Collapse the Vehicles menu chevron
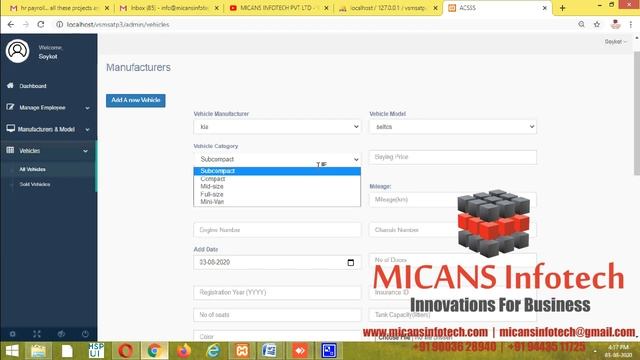Viewport: 640px width, 360px height. pyautogui.click(x=85, y=151)
